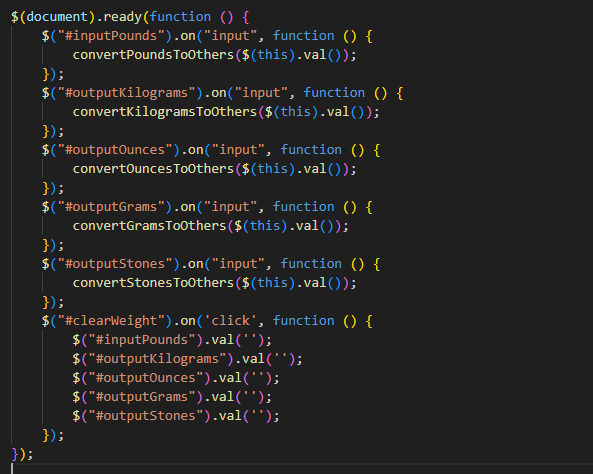
Task: Click 'function' keyword on the #outputKilograms handler line
Action: coord(334,93)
